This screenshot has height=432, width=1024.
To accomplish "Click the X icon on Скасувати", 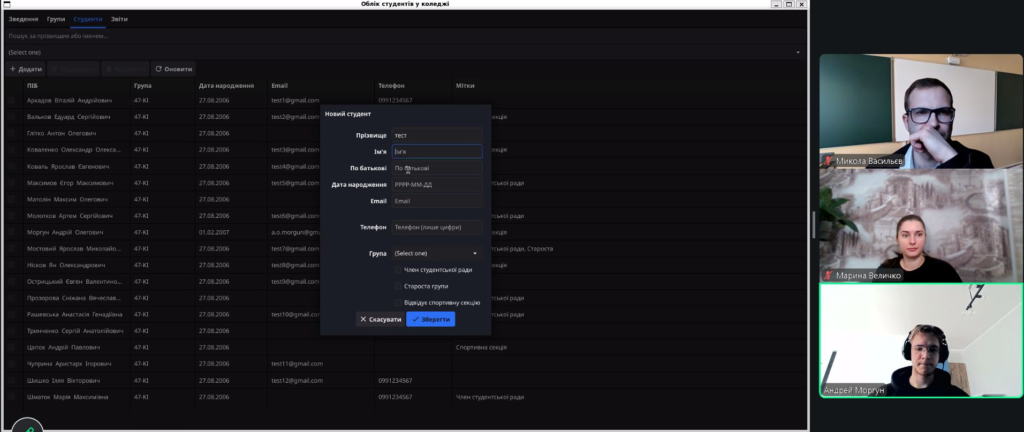I will 363,319.
